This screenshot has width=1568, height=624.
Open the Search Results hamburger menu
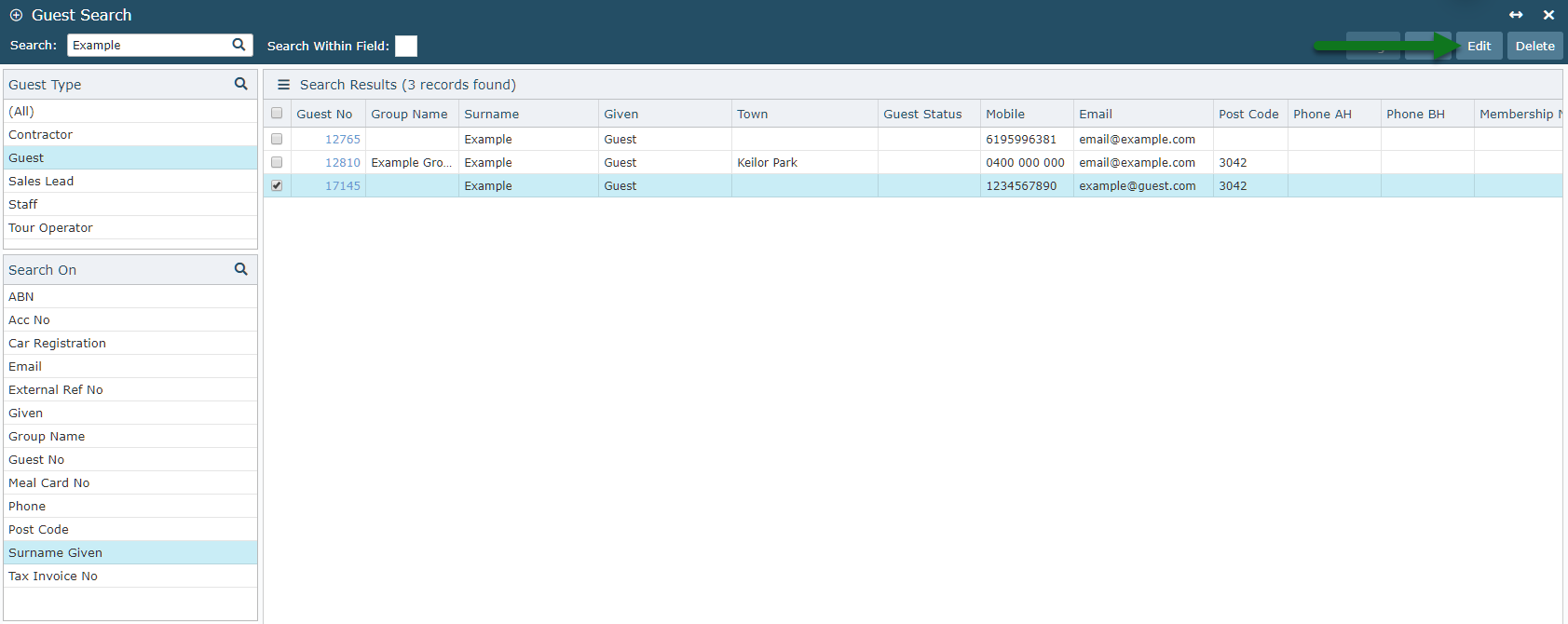283,85
